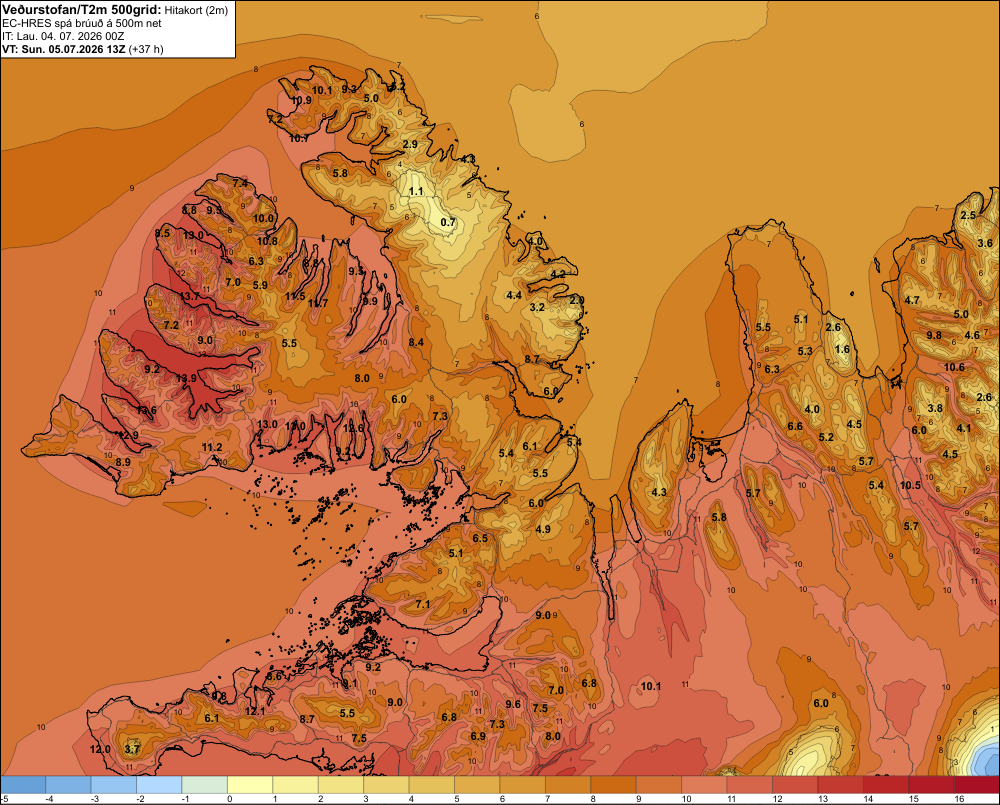Click the legend label '-5'
This screenshot has height=805, width=1000.
click(x=5, y=799)
